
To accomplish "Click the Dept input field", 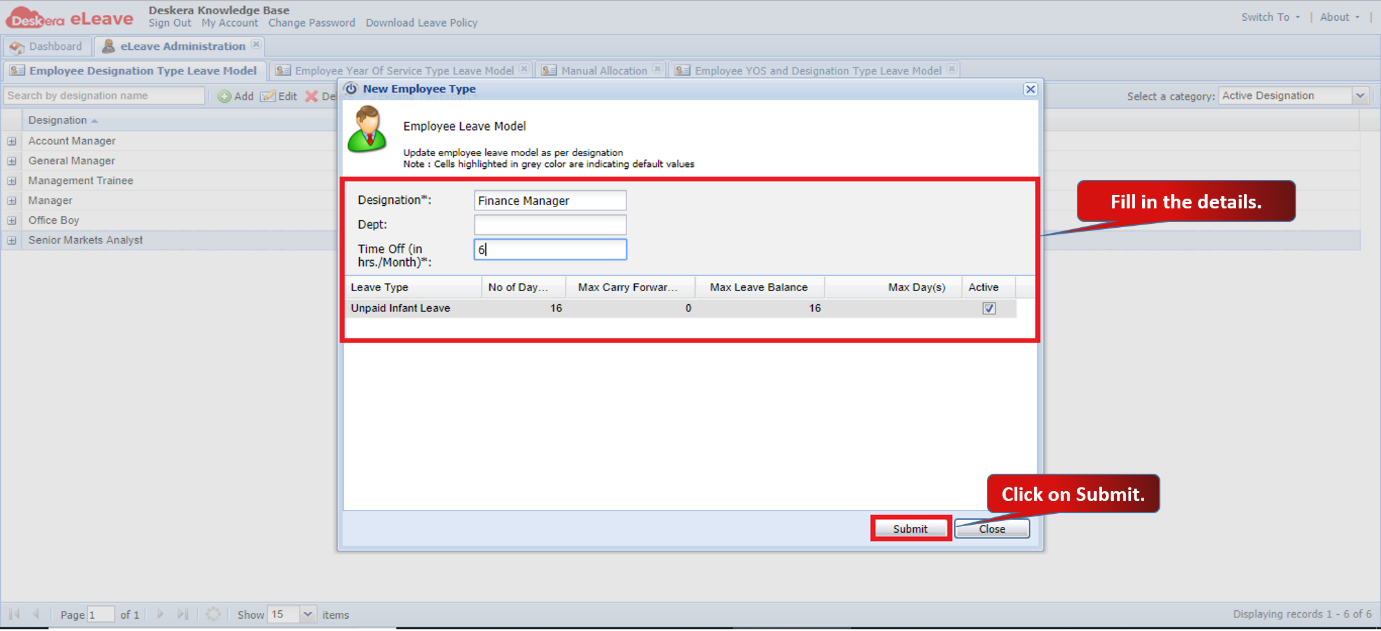I will coord(550,225).
